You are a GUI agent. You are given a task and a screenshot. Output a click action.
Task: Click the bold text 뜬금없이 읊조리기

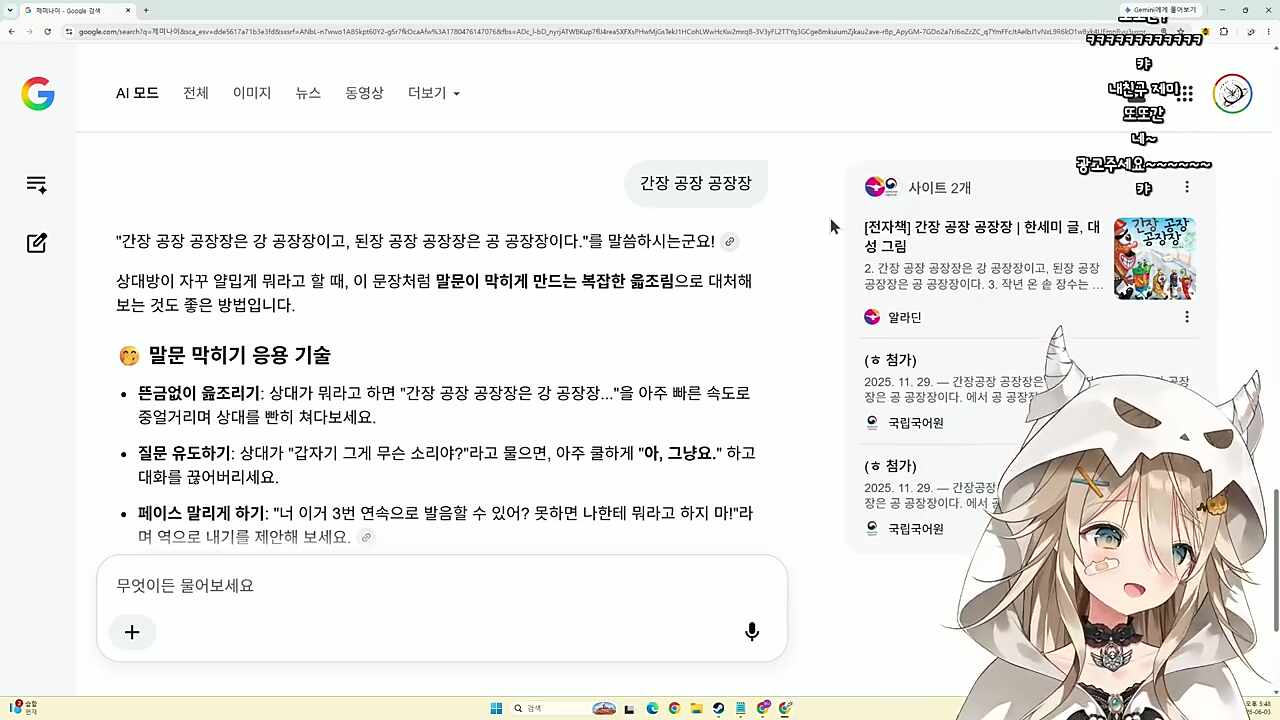(x=198, y=393)
